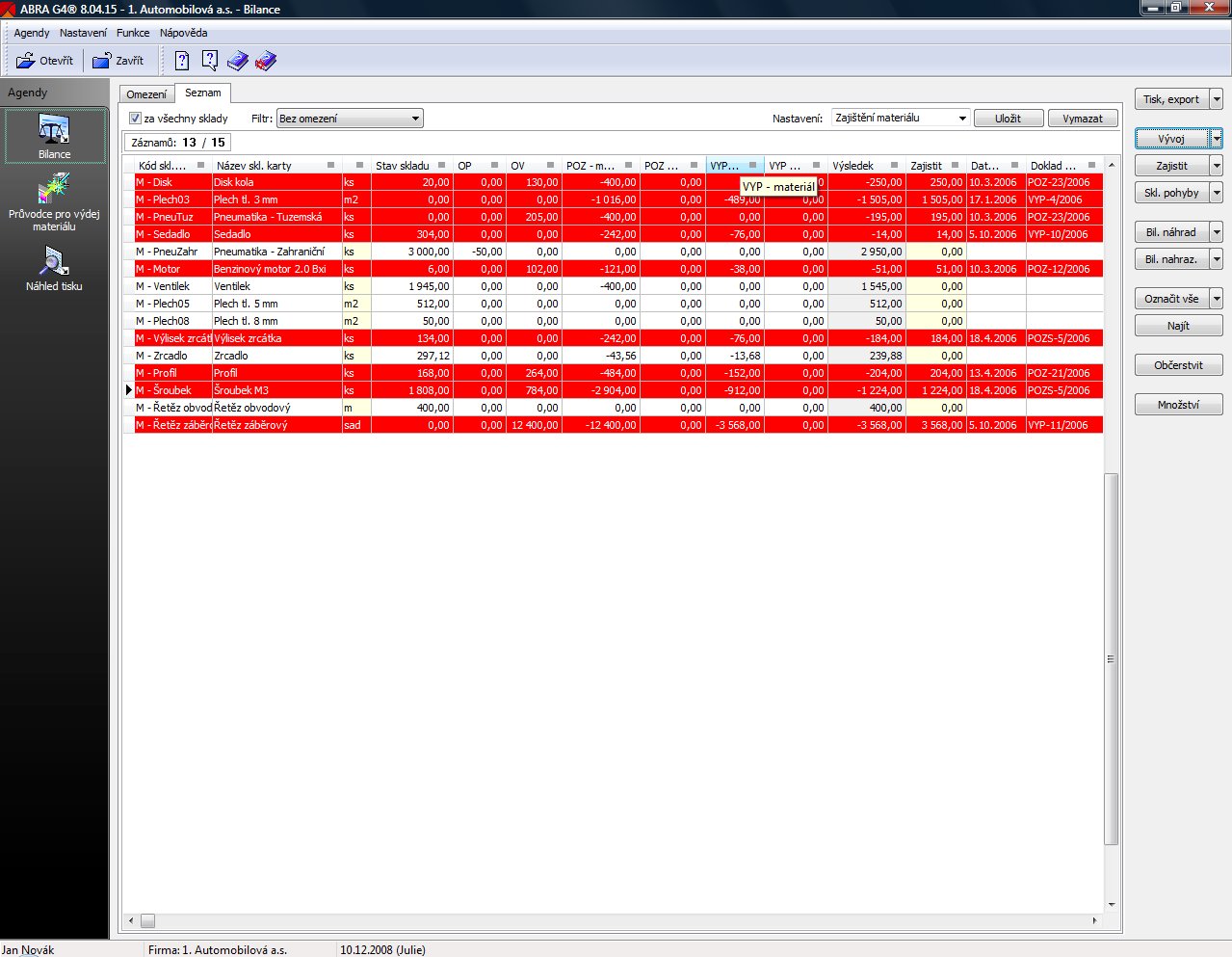Click the marker square in OP column header
Viewport: 1232px width, 957px height.
(x=495, y=166)
